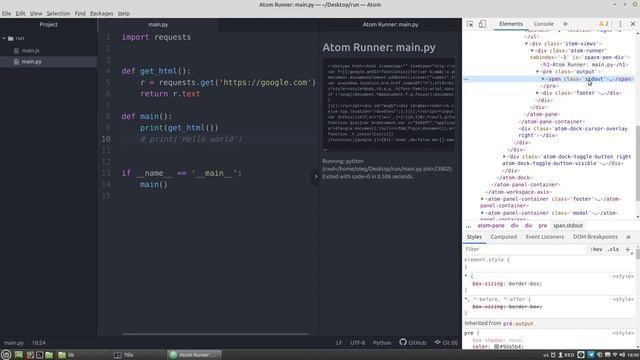Show more style sub-tabs via chevron

point(628,237)
